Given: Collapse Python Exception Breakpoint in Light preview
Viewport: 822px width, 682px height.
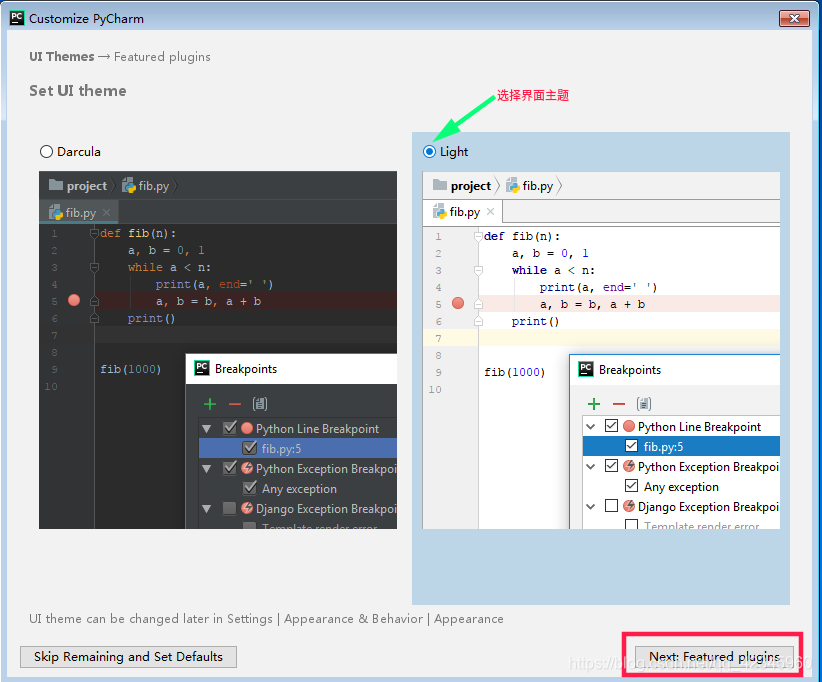Looking at the screenshot, I should (590, 467).
